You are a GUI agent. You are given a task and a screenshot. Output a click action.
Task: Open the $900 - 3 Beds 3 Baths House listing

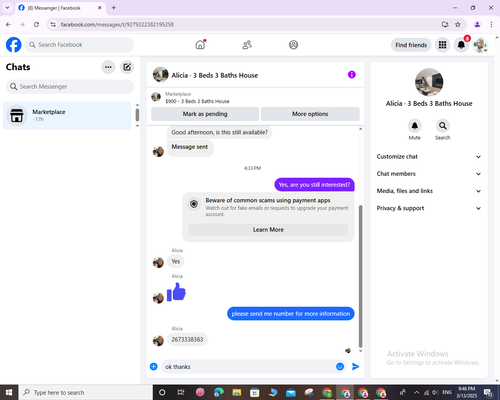pos(197,101)
